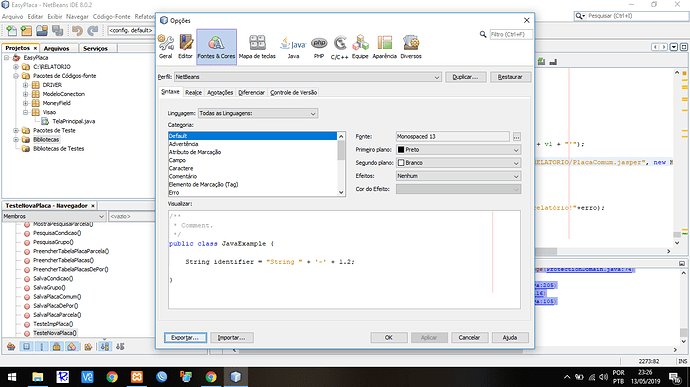Viewport: 690px width, 387px height.
Task: Open the Diversos options category
Action: [411, 47]
